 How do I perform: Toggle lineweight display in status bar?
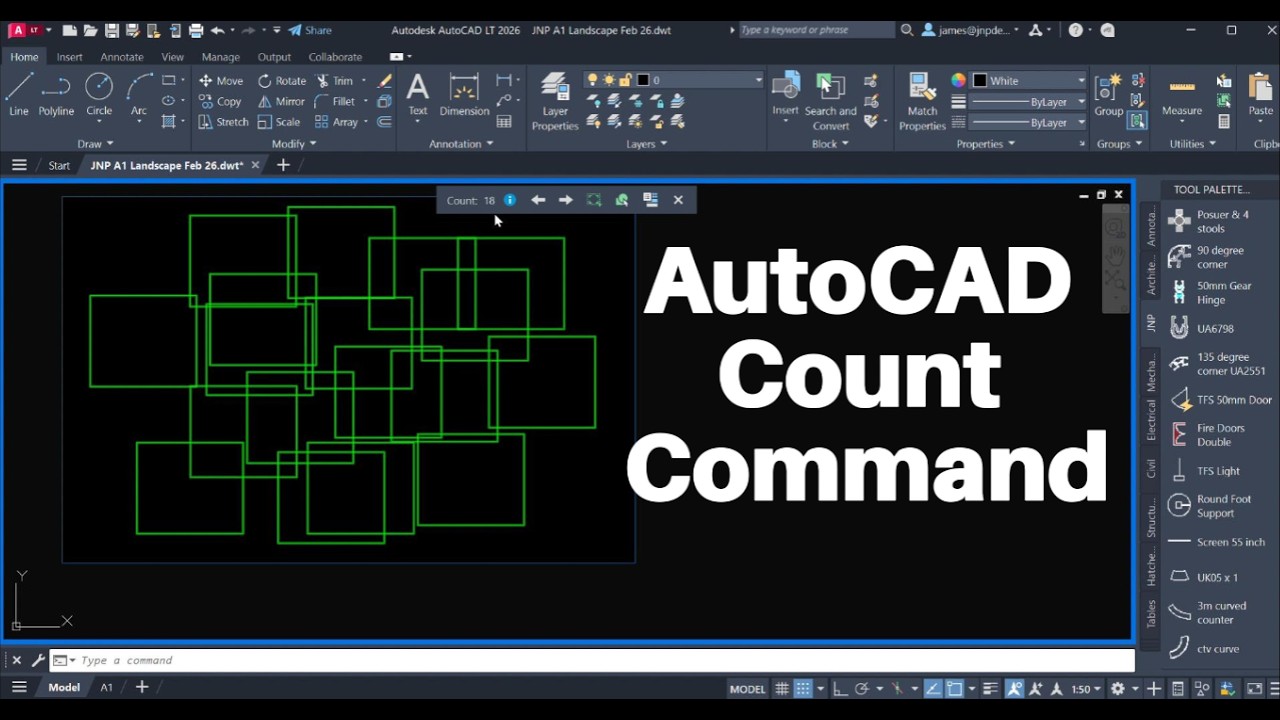click(991, 688)
